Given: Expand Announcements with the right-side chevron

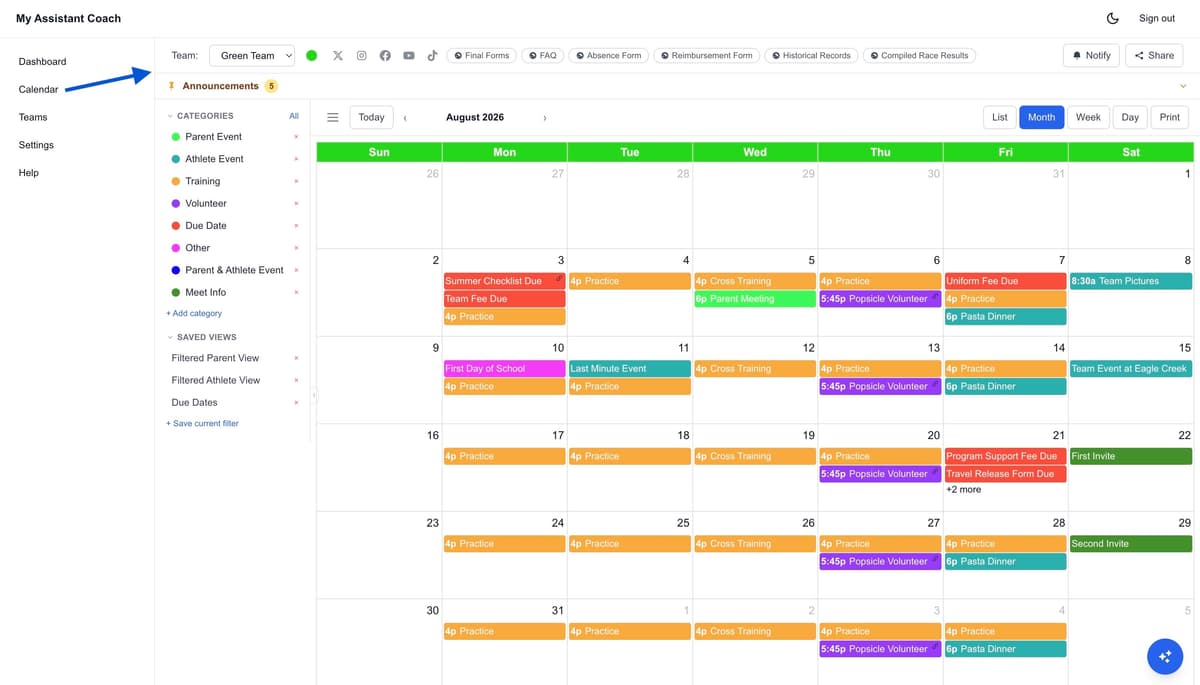Looking at the screenshot, I should click(x=1184, y=87).
